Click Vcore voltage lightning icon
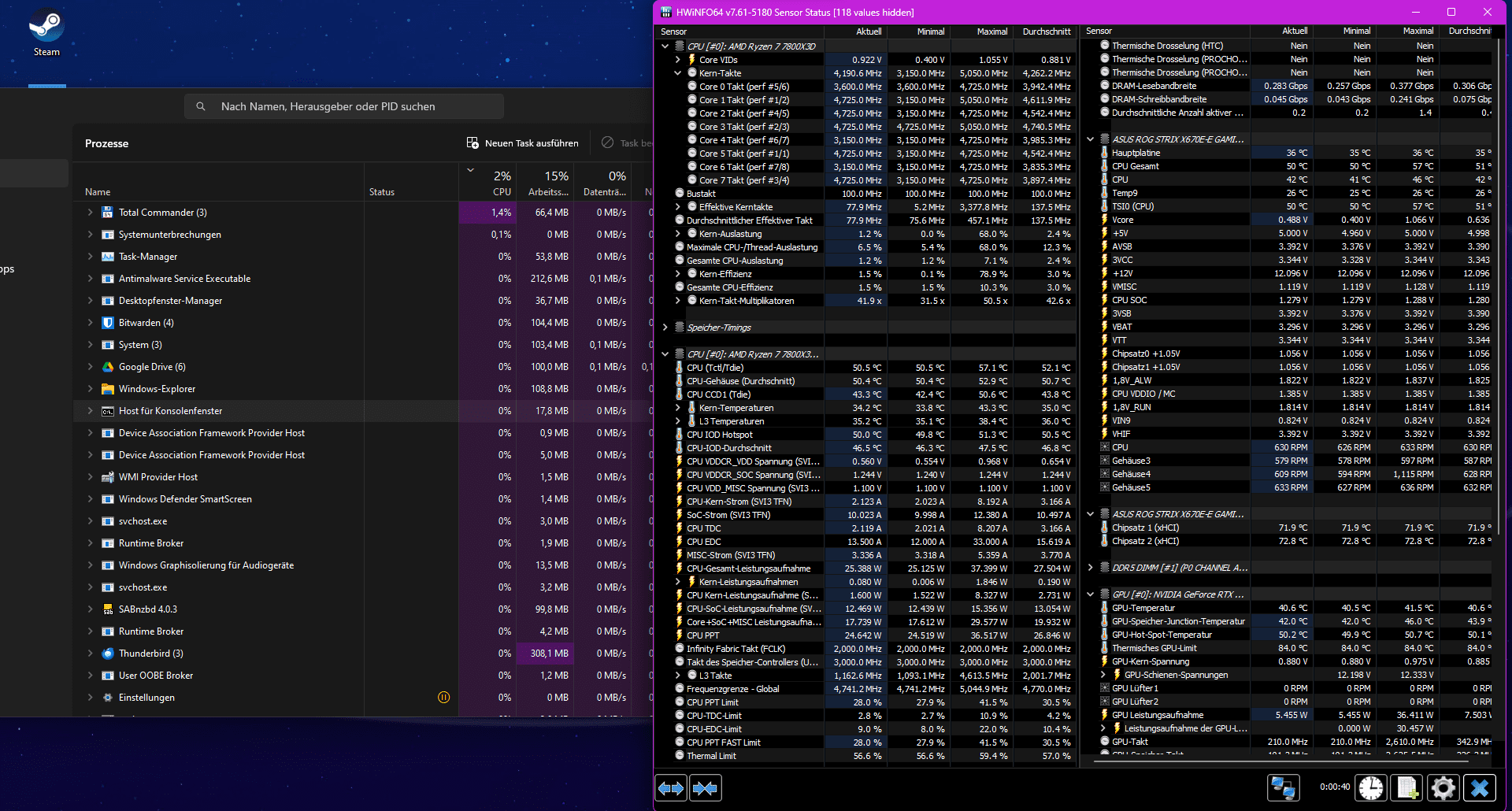 click(x=1105, y=220)
